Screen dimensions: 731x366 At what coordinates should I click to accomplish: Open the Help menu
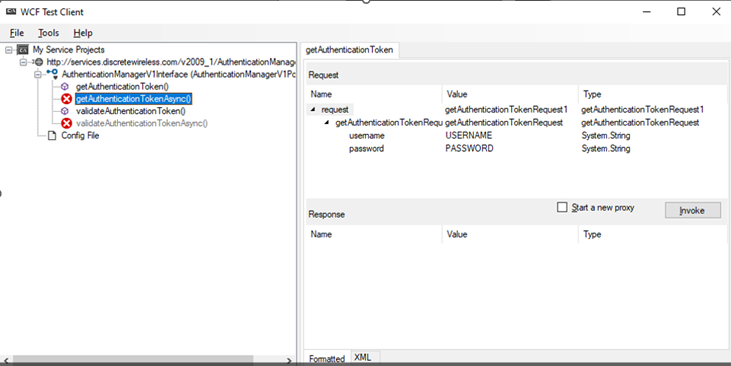pyautogui.click(x=83, y=33)
